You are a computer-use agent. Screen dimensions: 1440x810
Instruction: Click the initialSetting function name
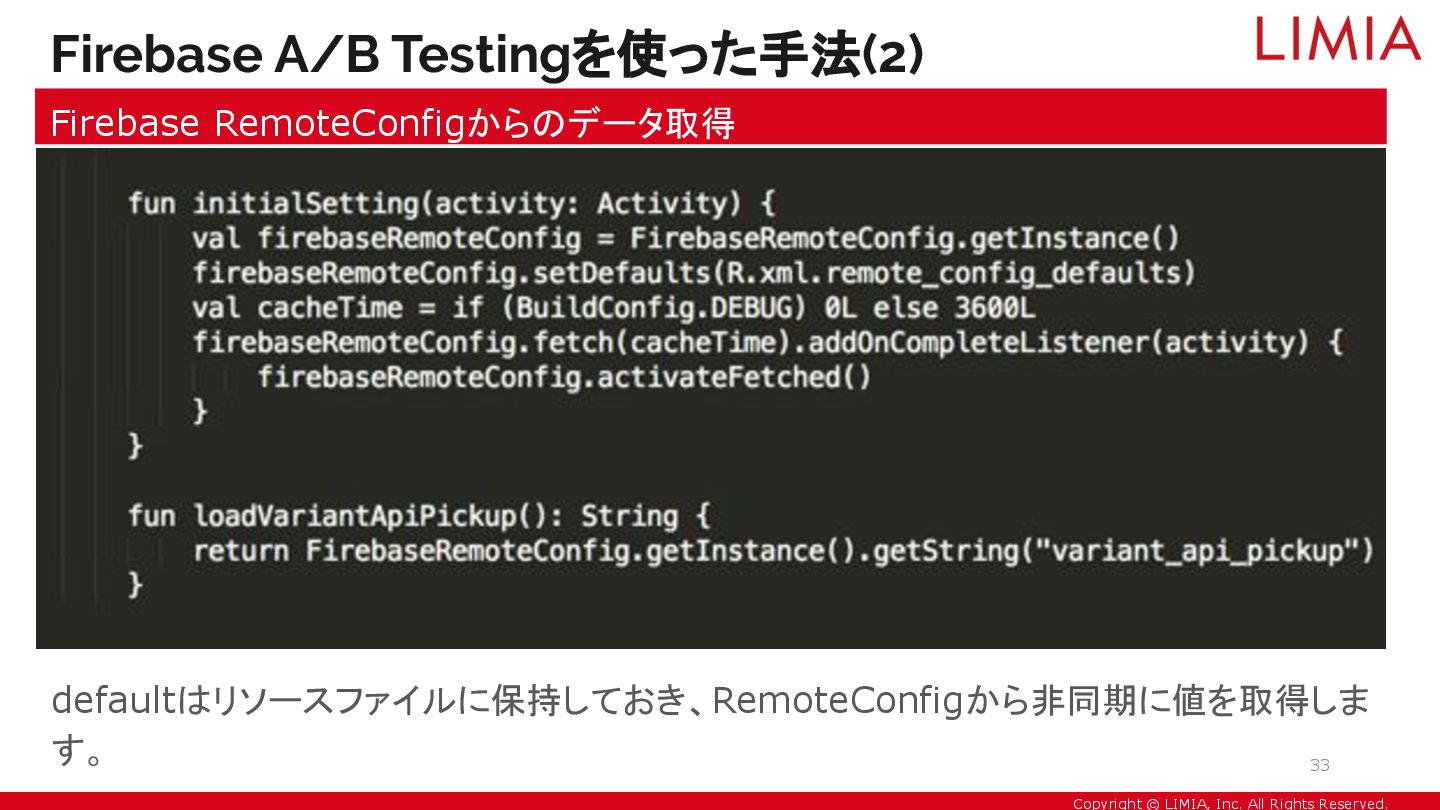(x=306, y=204)
